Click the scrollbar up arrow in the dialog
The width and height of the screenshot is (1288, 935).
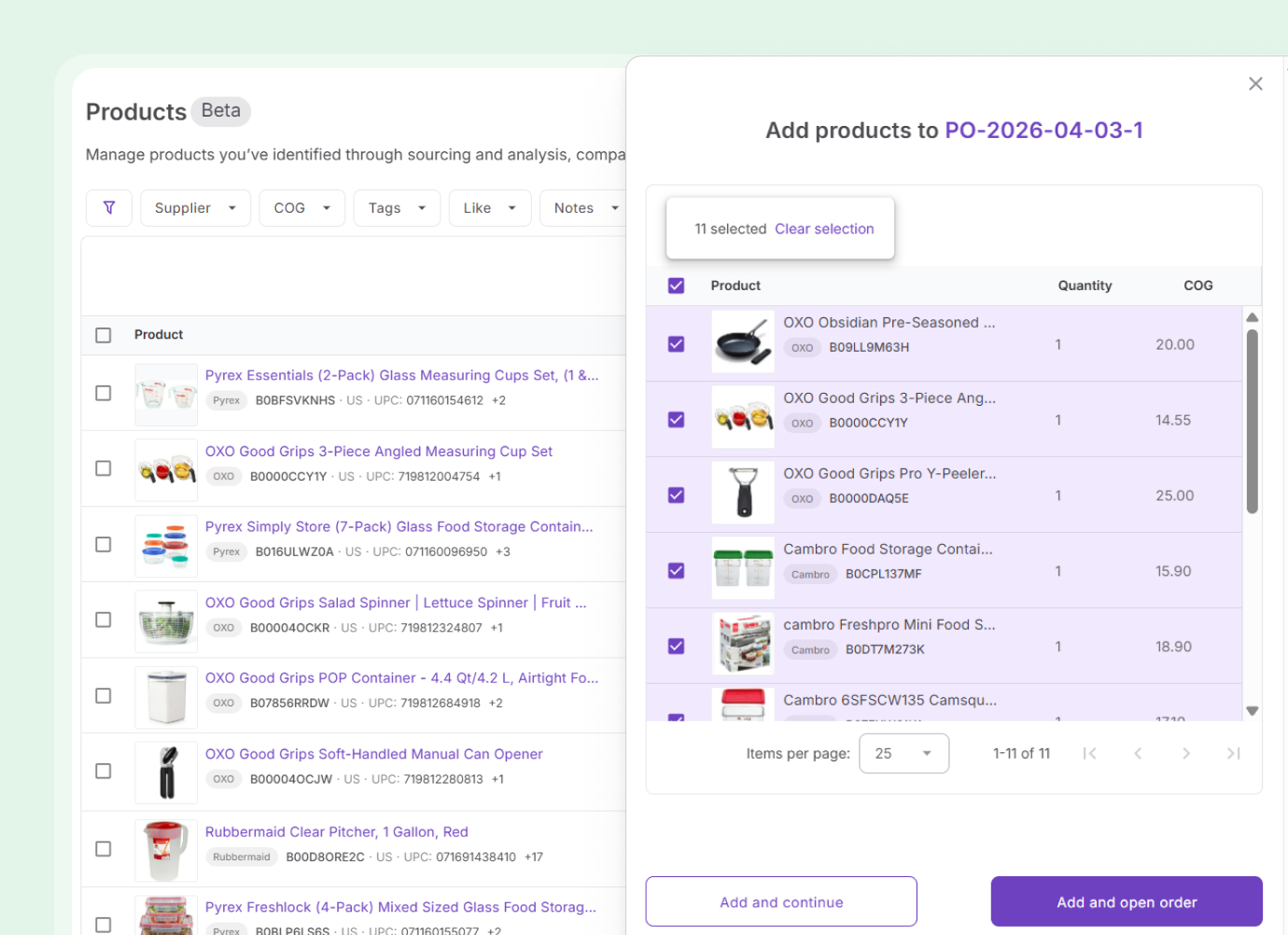[x=1252, y=317]
